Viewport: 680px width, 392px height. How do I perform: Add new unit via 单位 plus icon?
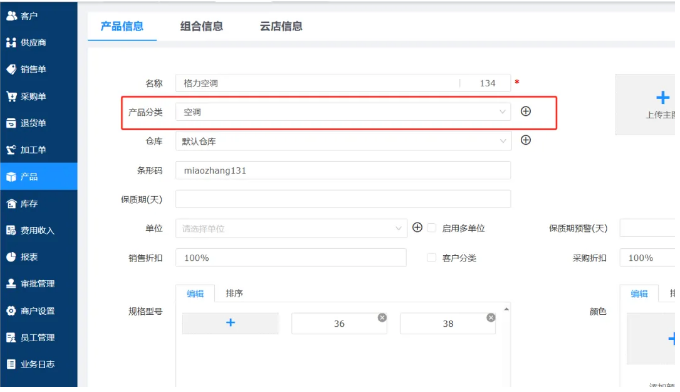pyautogui.click(x=417, y=228)
